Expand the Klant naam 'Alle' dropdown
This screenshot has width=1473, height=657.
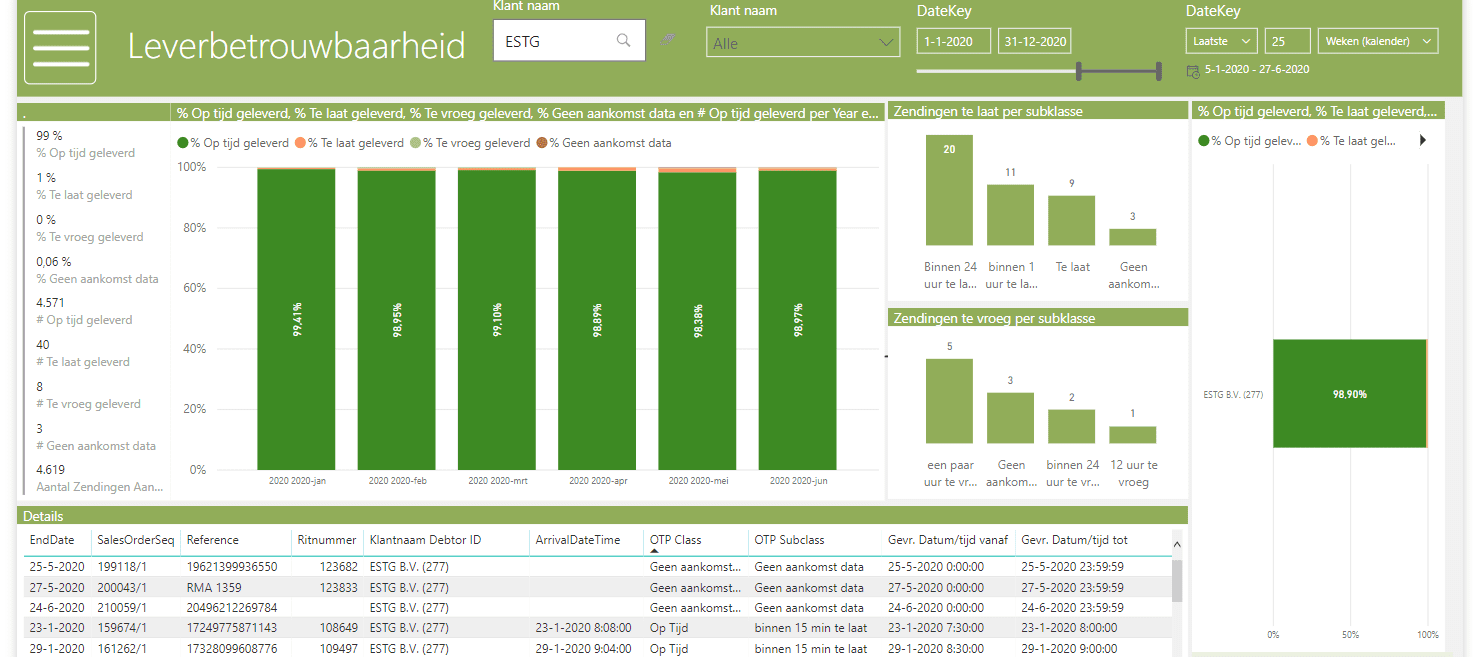pyautogui.click(x=802, y=42)
